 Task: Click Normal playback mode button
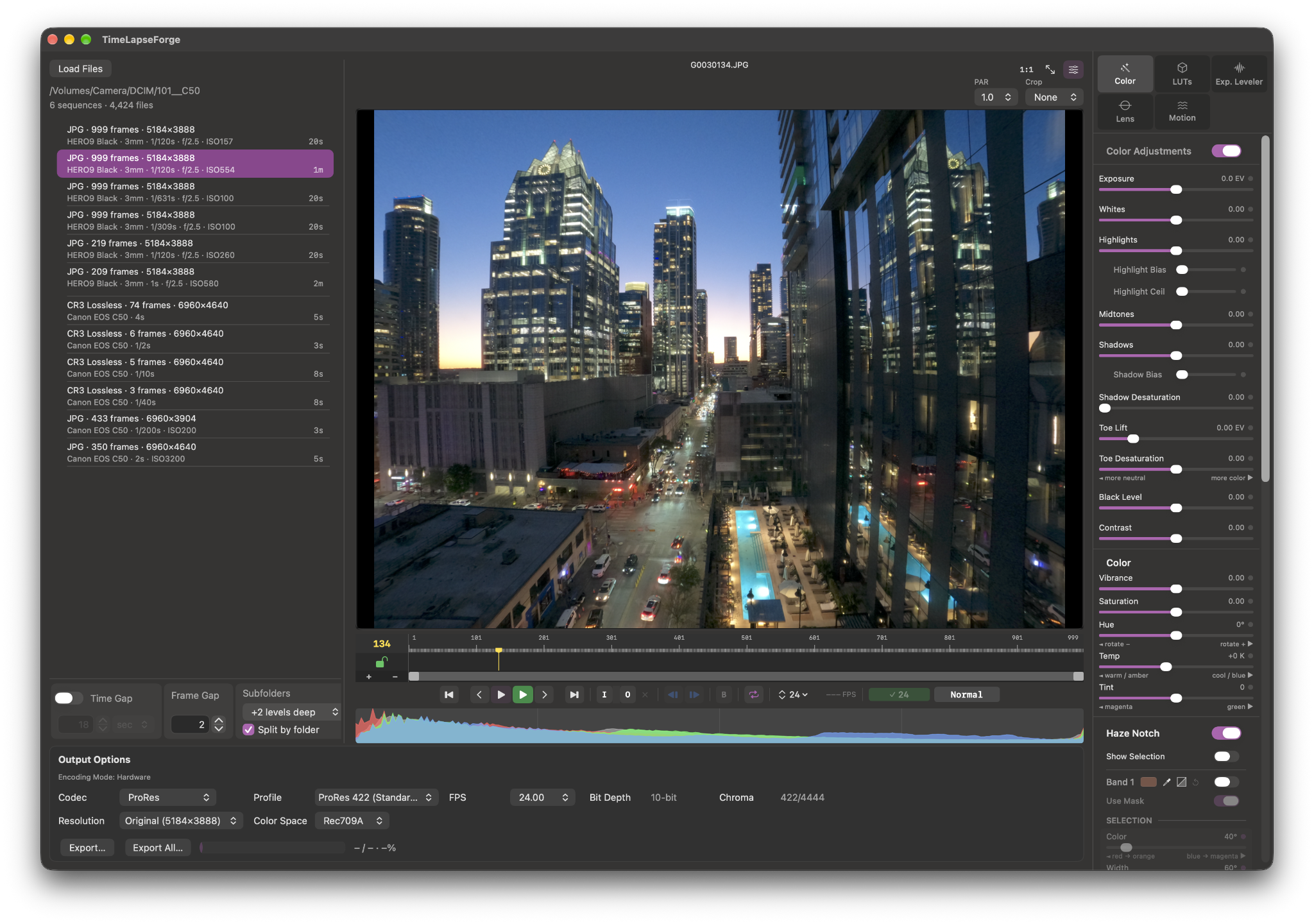point(966,694)
